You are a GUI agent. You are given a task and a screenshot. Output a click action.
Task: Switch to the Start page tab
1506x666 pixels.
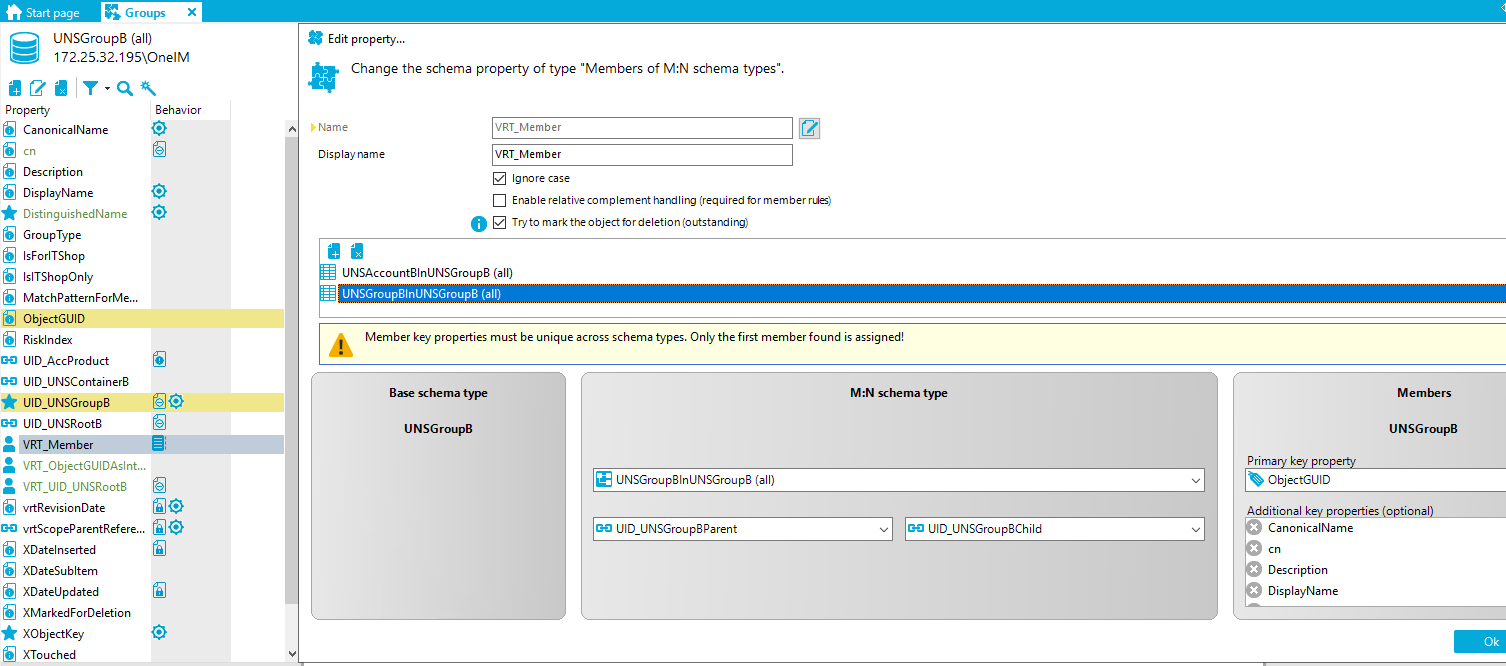point(44,13)
